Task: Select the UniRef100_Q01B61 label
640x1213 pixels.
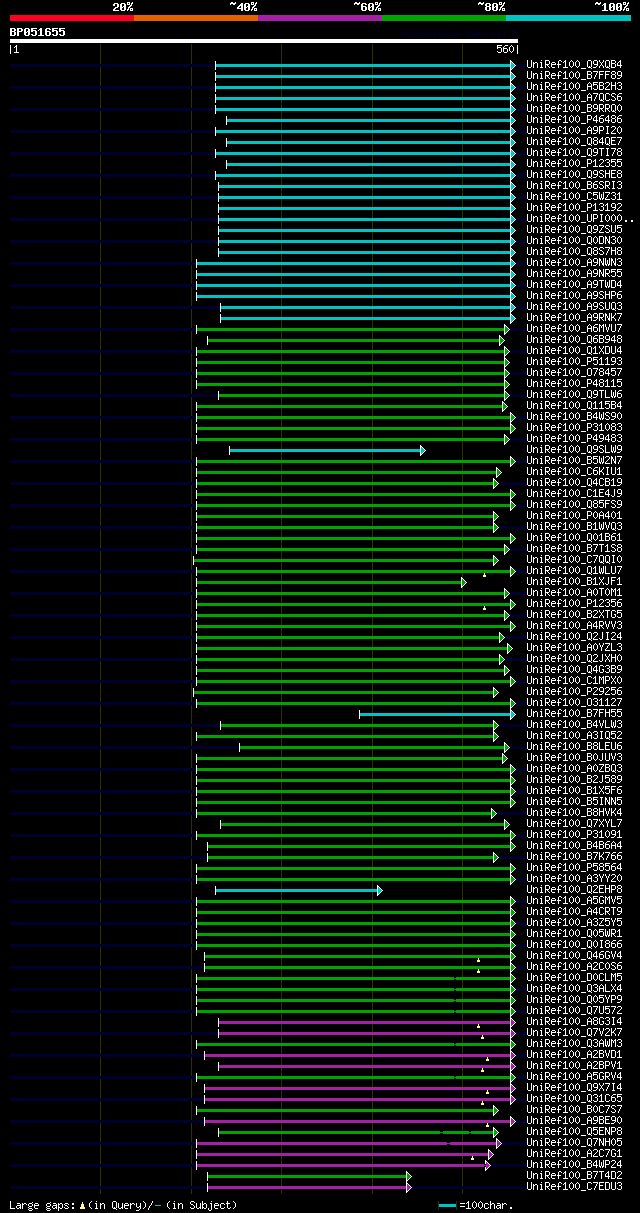Action: pos(574,538)
